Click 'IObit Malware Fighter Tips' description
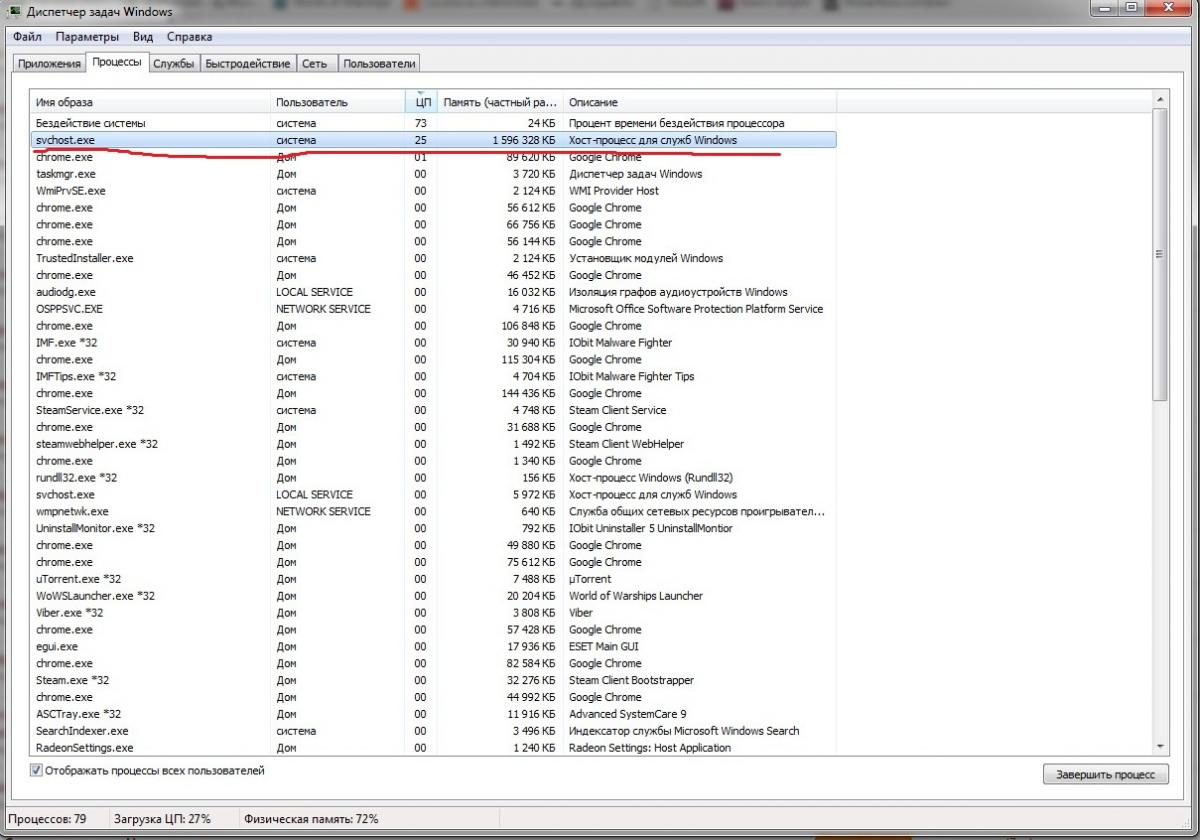Screen dimensions: 1200x840 631,377
